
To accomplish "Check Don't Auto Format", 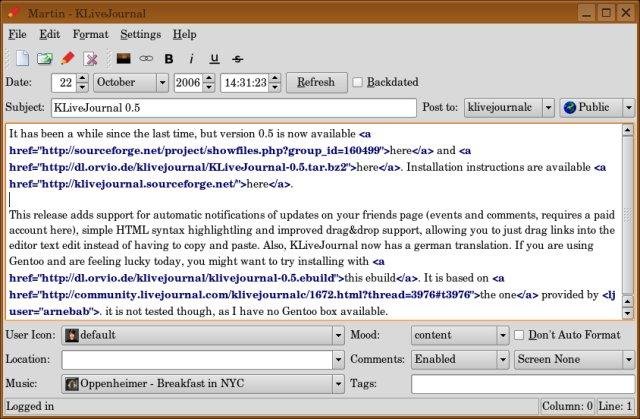I will click(x=519, y=335).
